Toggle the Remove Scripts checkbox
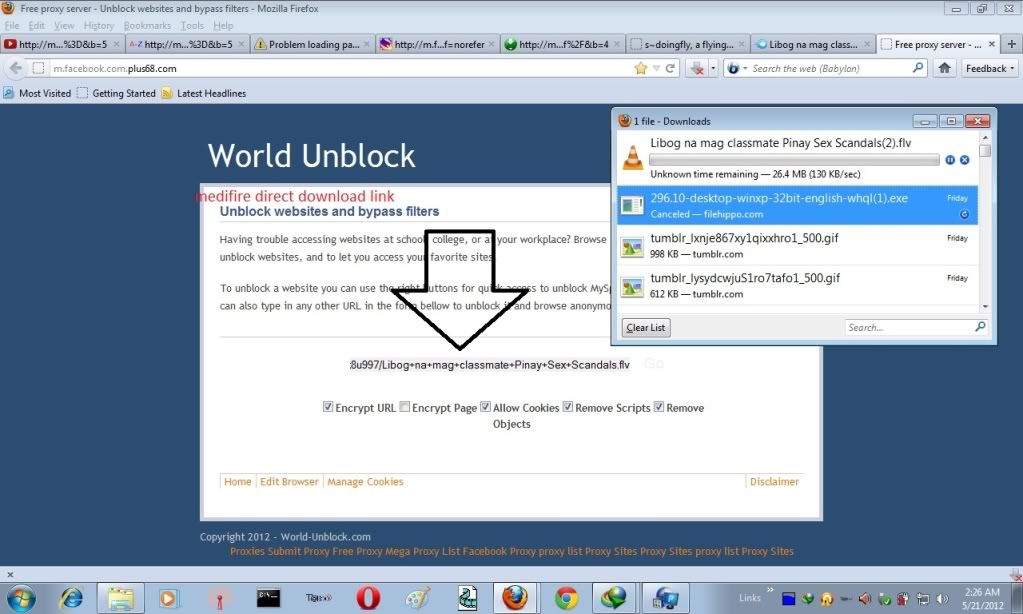This screenshot has height=614, width=1023. click(568, 407)
